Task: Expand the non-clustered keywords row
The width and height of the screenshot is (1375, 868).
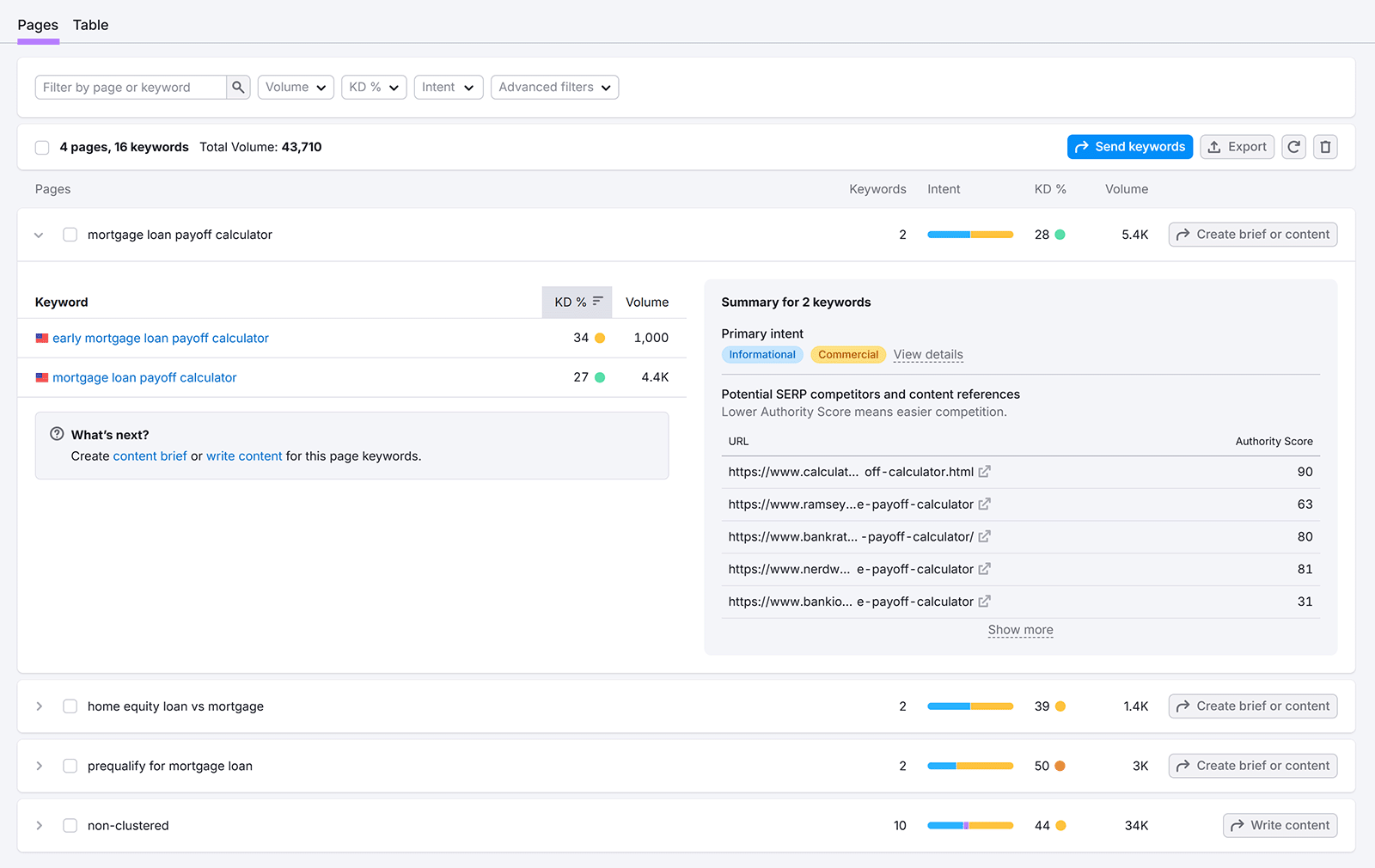Action: pos(39,825)
